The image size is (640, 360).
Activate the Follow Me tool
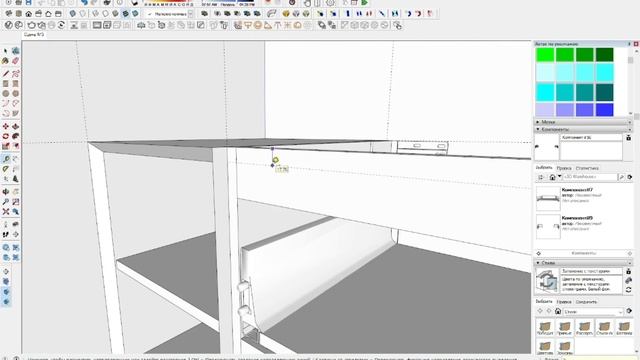[16, 136]
